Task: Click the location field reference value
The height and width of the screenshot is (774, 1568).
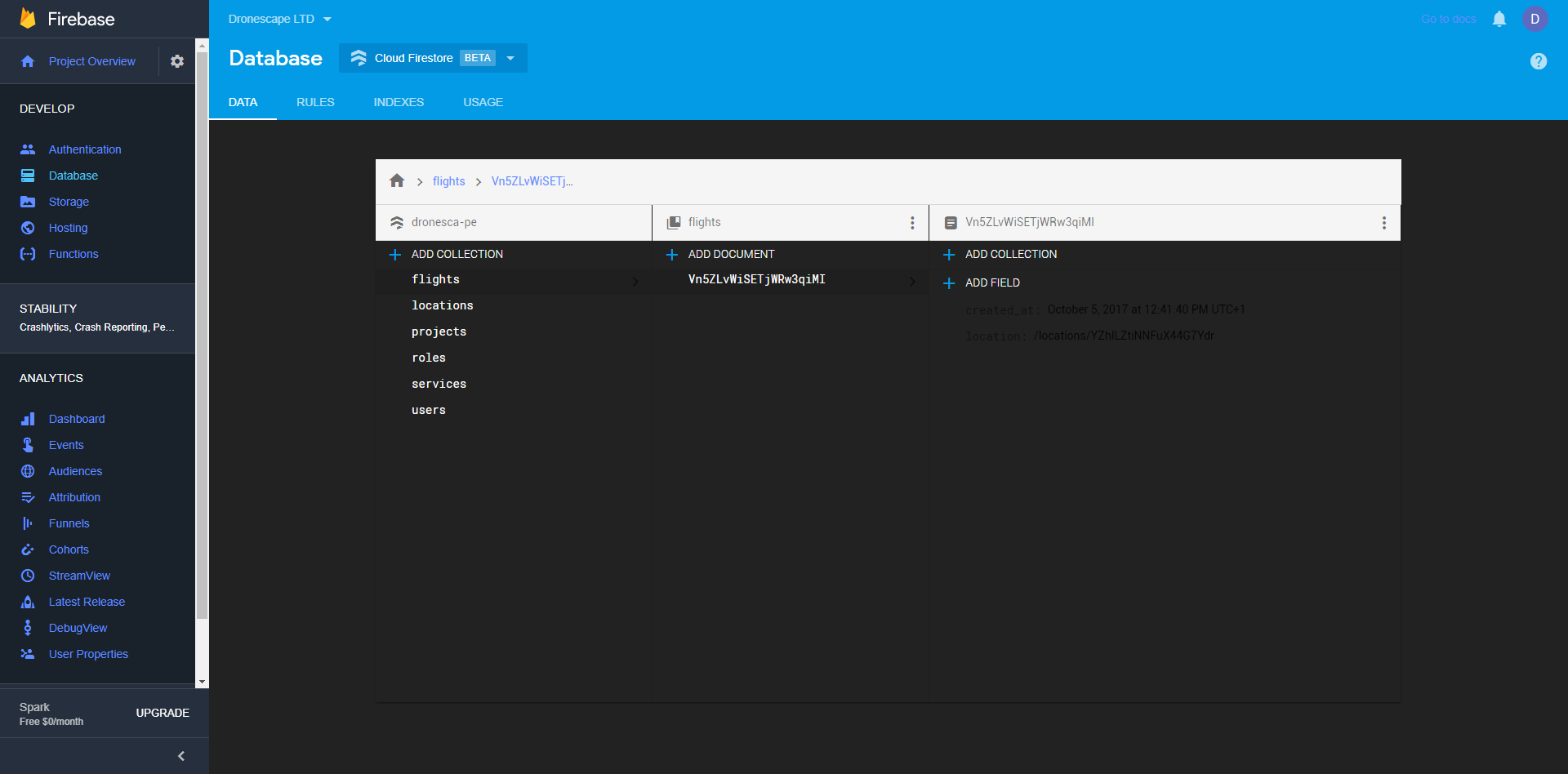Action: pos(1124,336)
